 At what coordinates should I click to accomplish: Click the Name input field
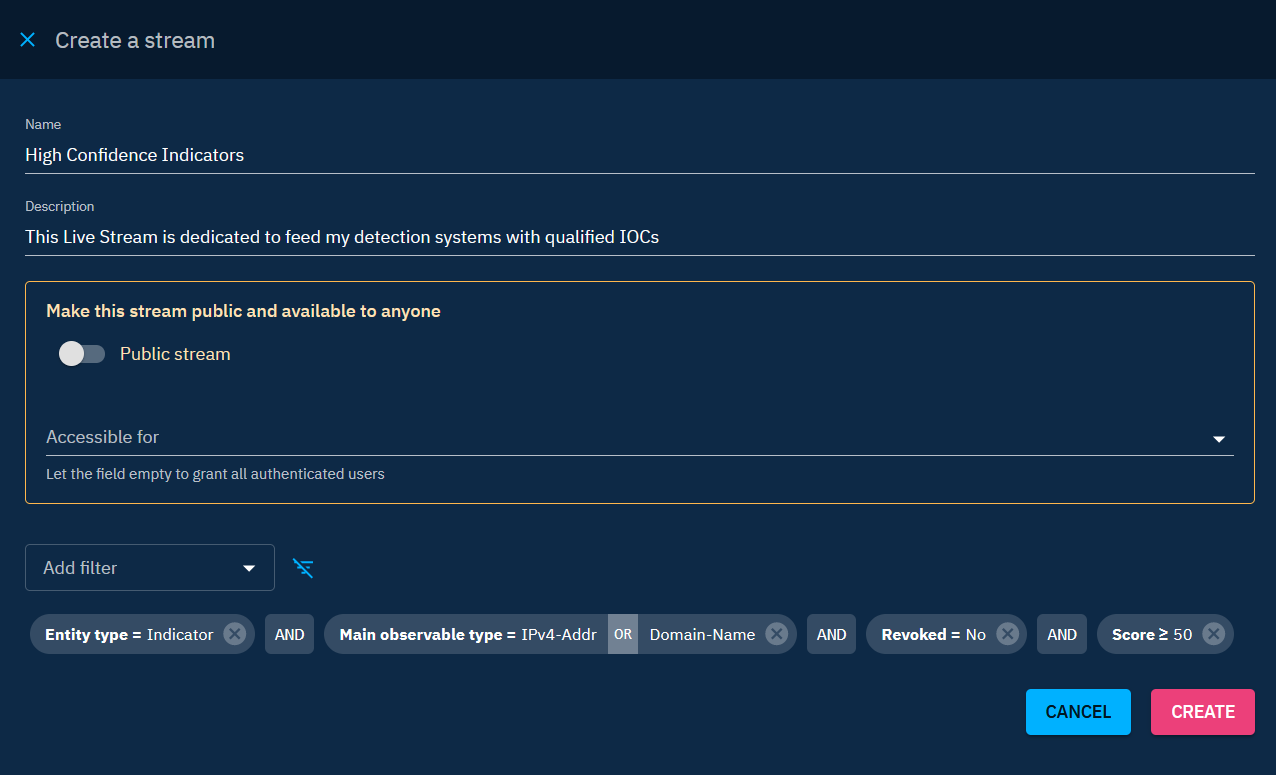[x=638, y=155]
